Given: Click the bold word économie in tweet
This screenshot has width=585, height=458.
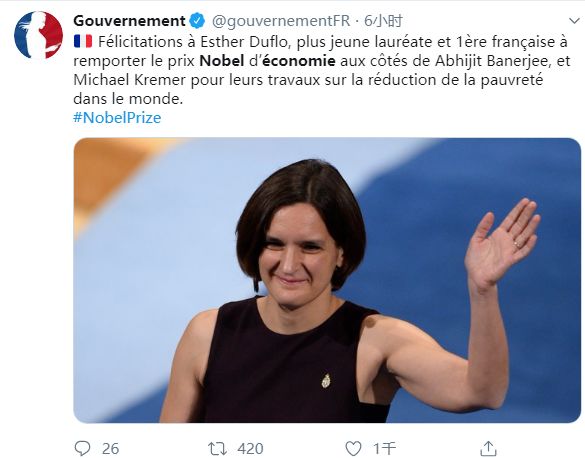Looking at the screenshot, I should 299,61.
